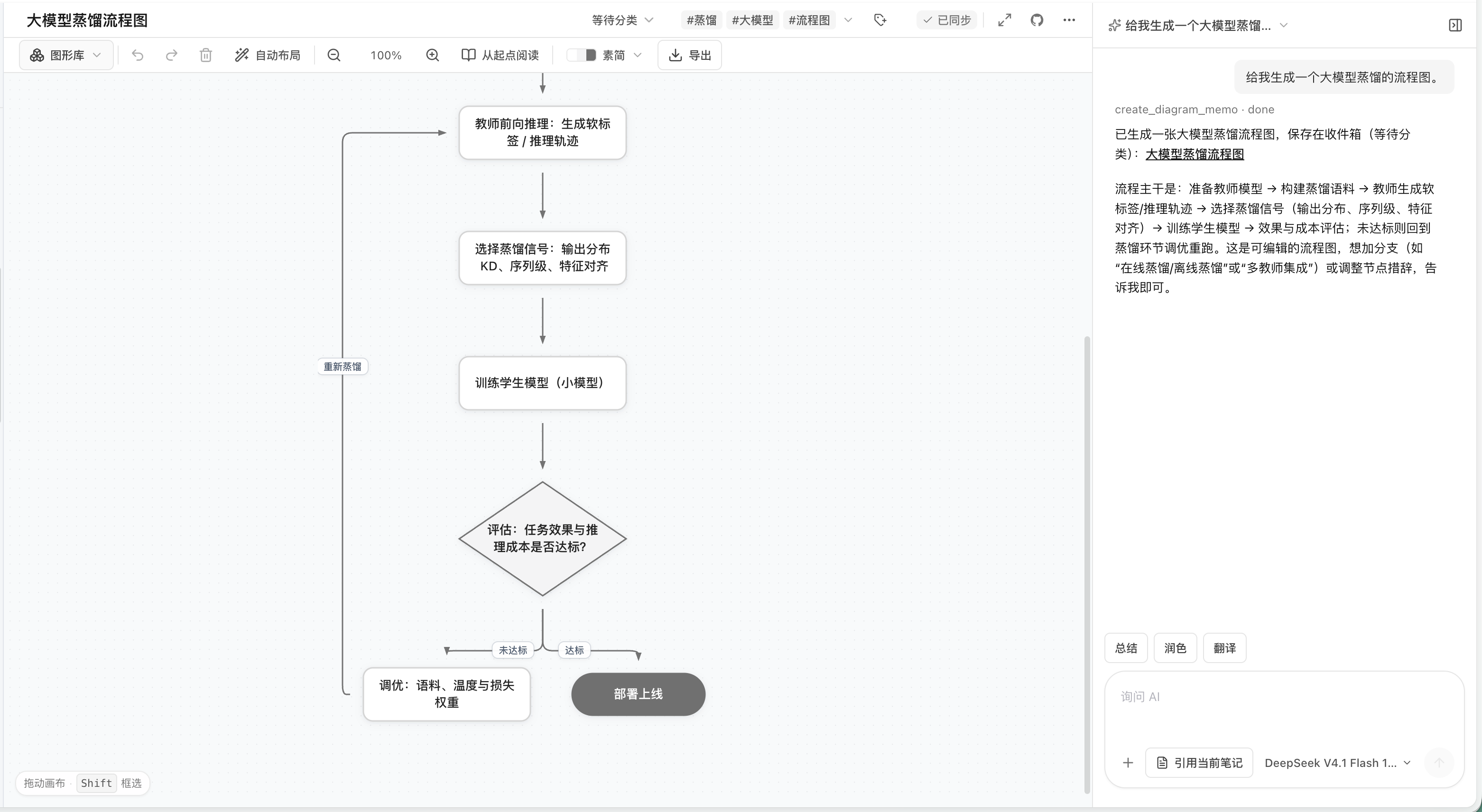Click the 导出 export button

coord(689,55)
